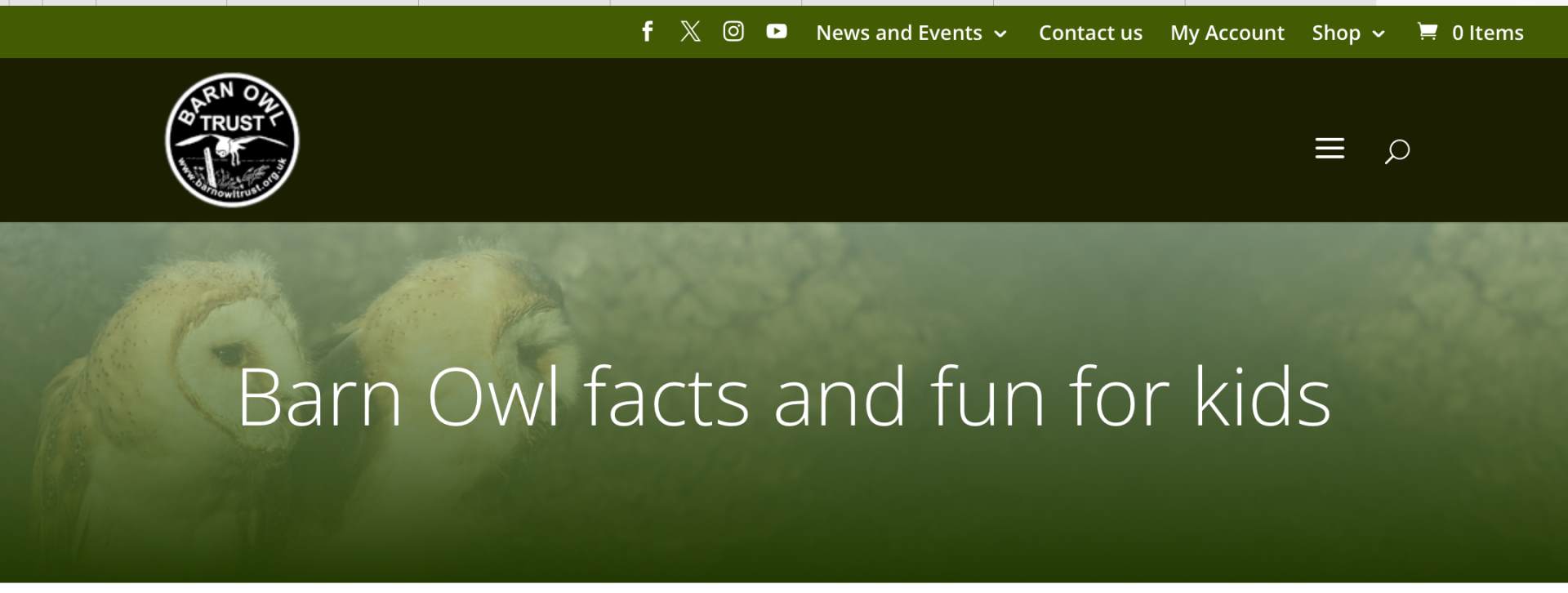Open the Barn Owl Trust Facebook page
This screenshot has height=593, width=1568.
pyautogui.click(x=647, y=32)
